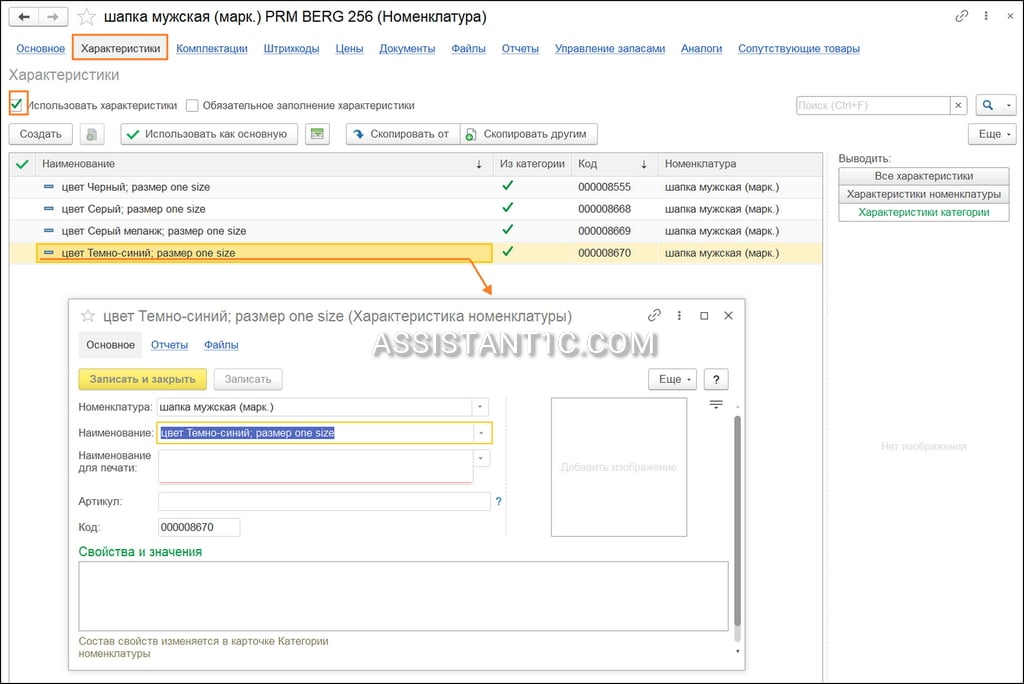The width and height of the screenshot is (1024, 684).
Task: Open the Цены tab
Action: 349,48
